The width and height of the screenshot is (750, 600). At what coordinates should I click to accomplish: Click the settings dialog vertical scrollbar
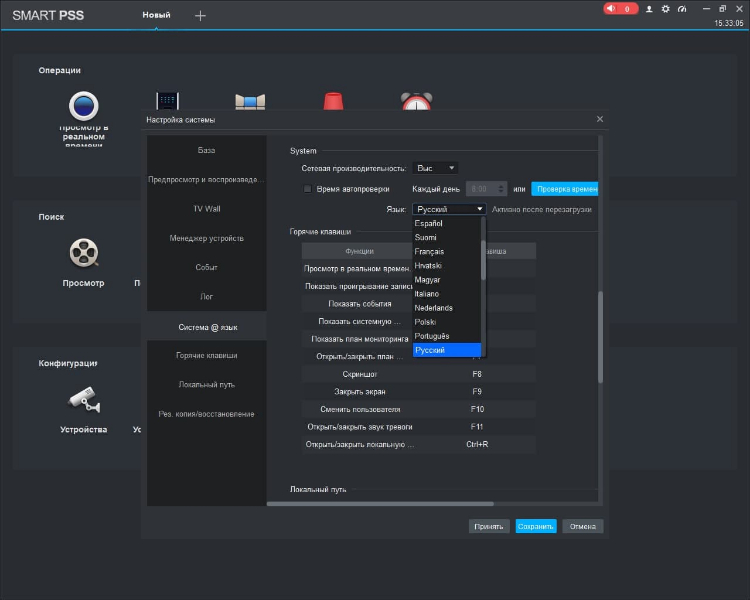600,337
